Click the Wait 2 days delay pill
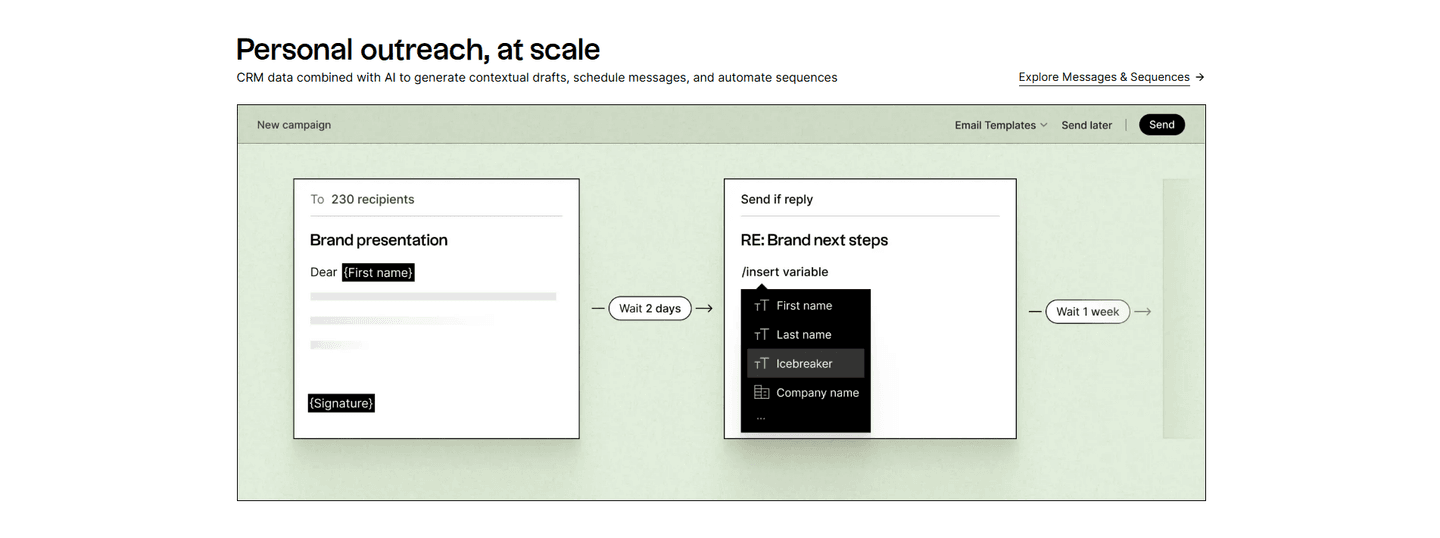Viewport: 1440px width, 538px height. click(x=650, y=308)
